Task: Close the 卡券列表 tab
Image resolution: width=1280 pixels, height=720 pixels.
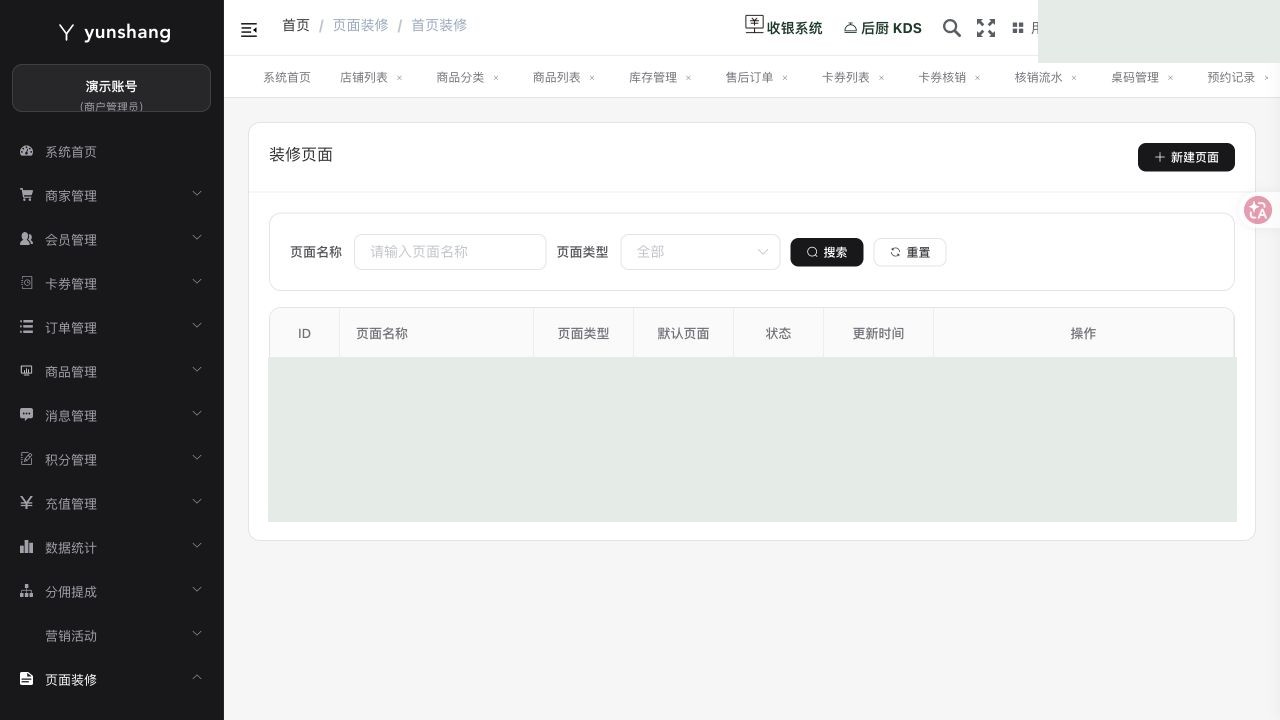Action: [881, 78]
